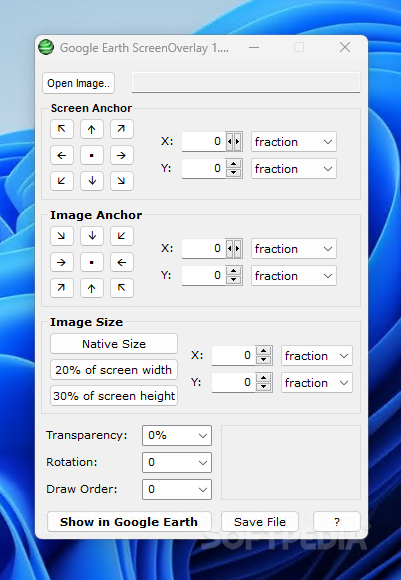Click Image Anchor top-right diagonal arrow button
The width and height of the screenshot is (401, 580).
(122, 236)
